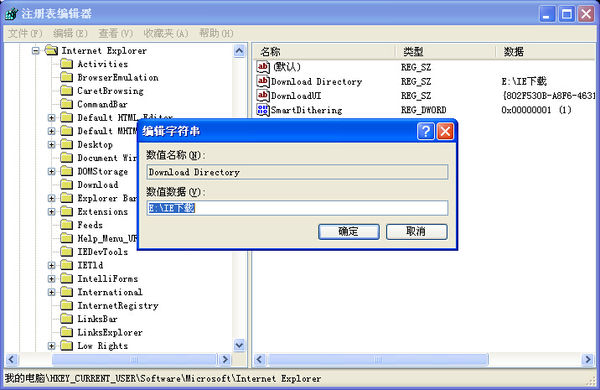Select the Low Rights folder icon
Viewport: 600px width, 390px height.
[67, 346]
